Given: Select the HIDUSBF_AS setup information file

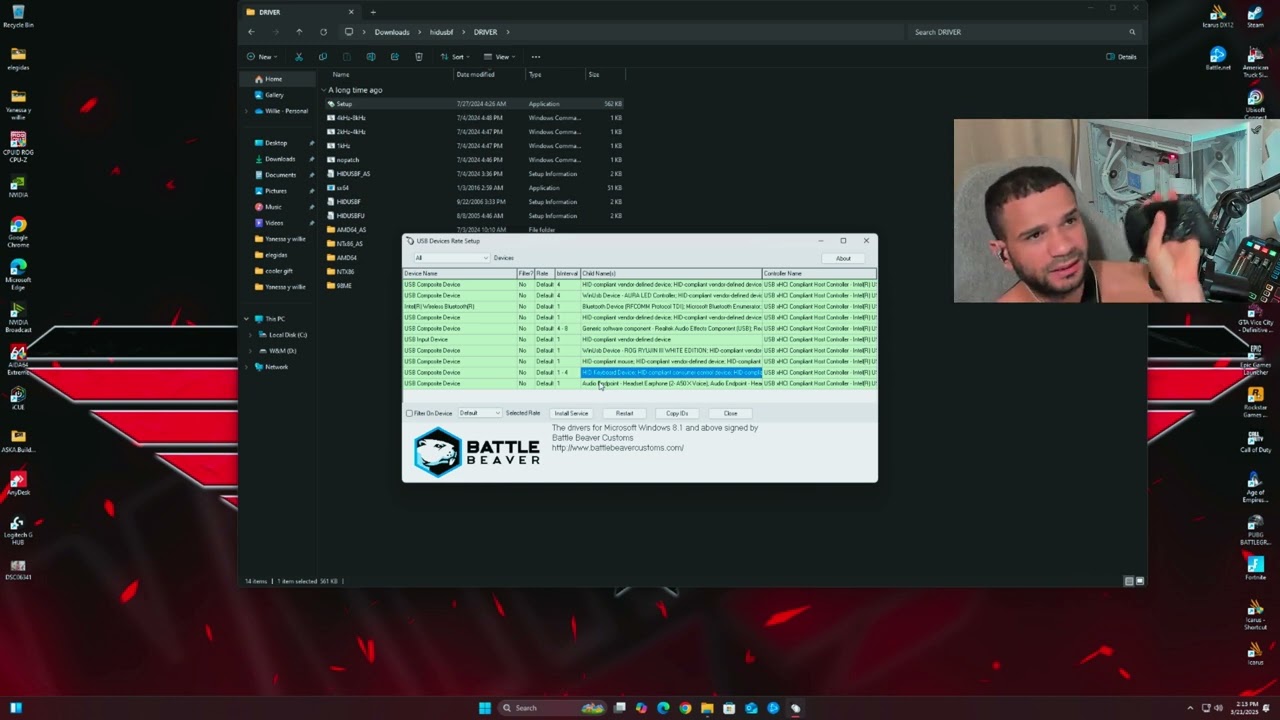Looking at the screenshot, I should [475, 174].
